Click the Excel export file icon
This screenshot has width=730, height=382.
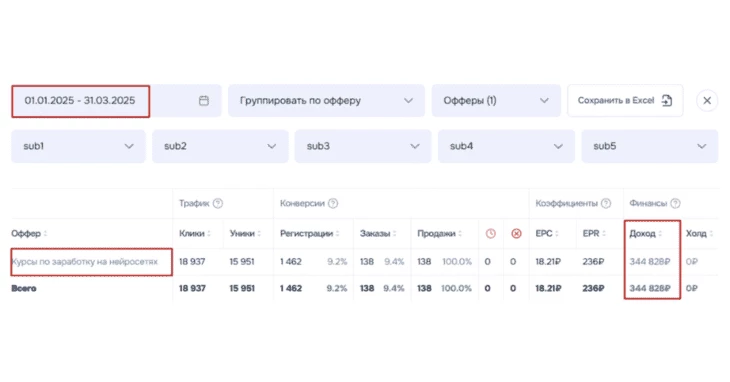click(667, 101)
